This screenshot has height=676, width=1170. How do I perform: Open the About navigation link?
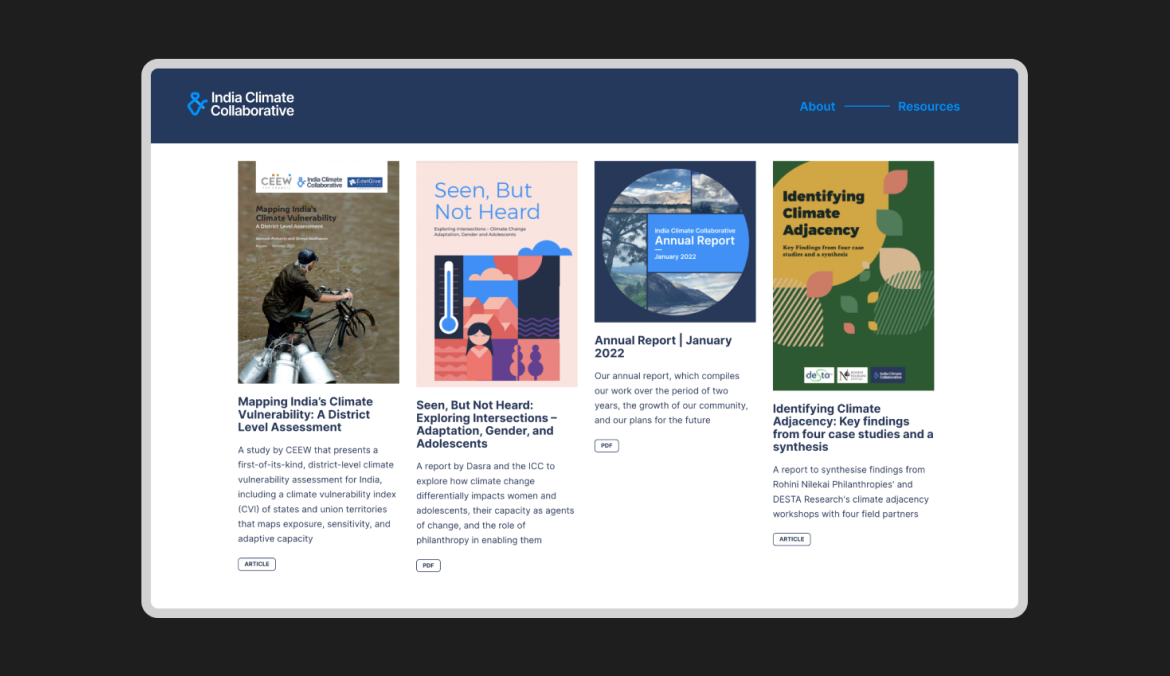[817, 107]
